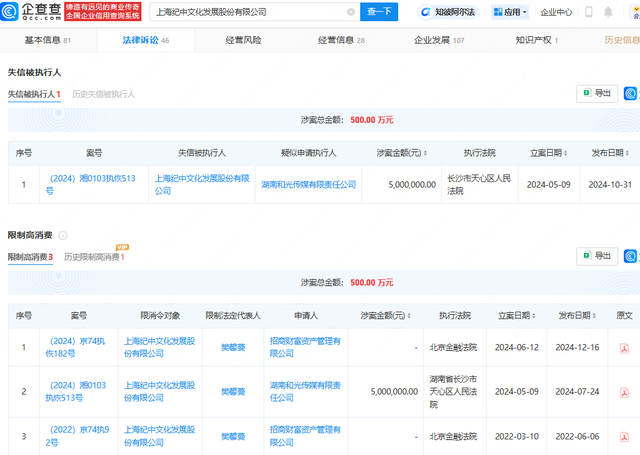Click blue round icon beside top 导出 button
This screenshot has height=455, width=640.
631,93
